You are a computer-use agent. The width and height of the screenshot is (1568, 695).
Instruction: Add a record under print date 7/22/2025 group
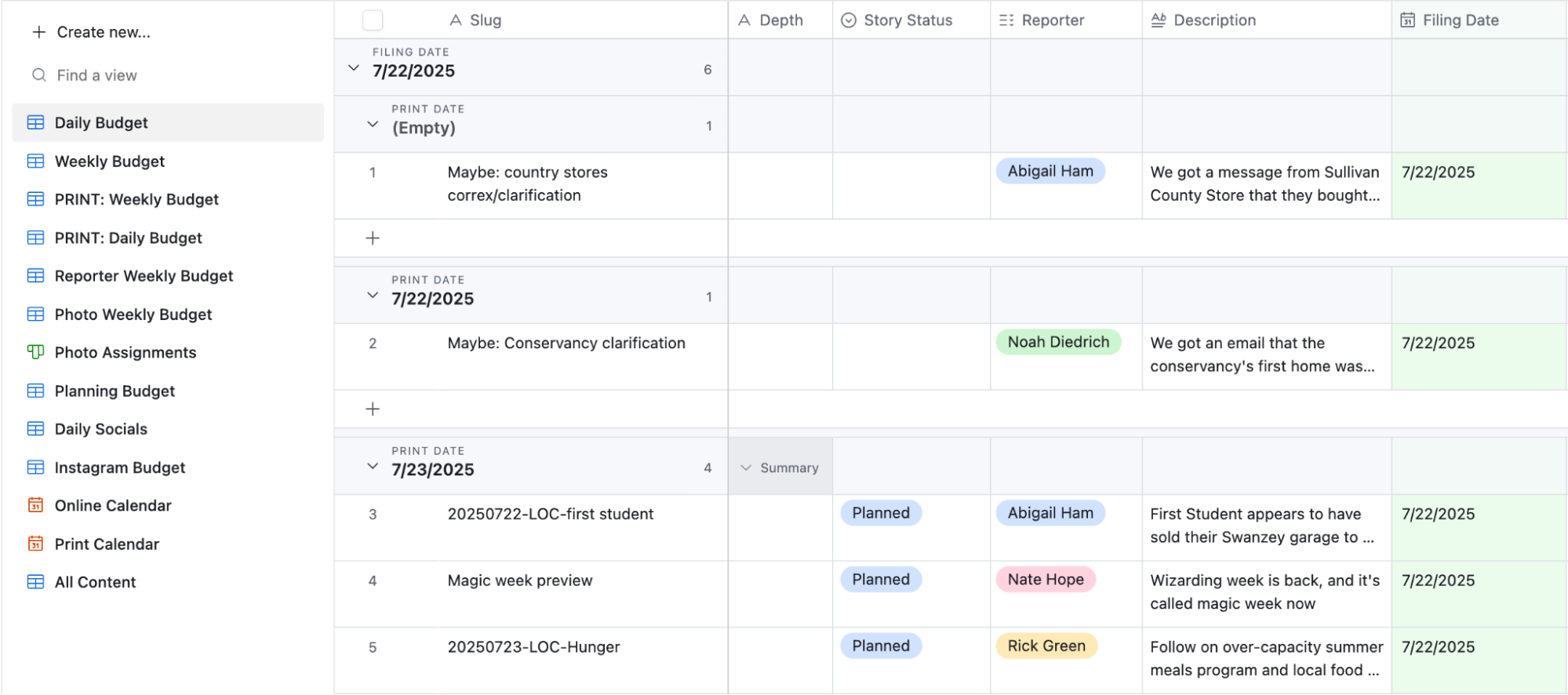click(x=373, y=409)
